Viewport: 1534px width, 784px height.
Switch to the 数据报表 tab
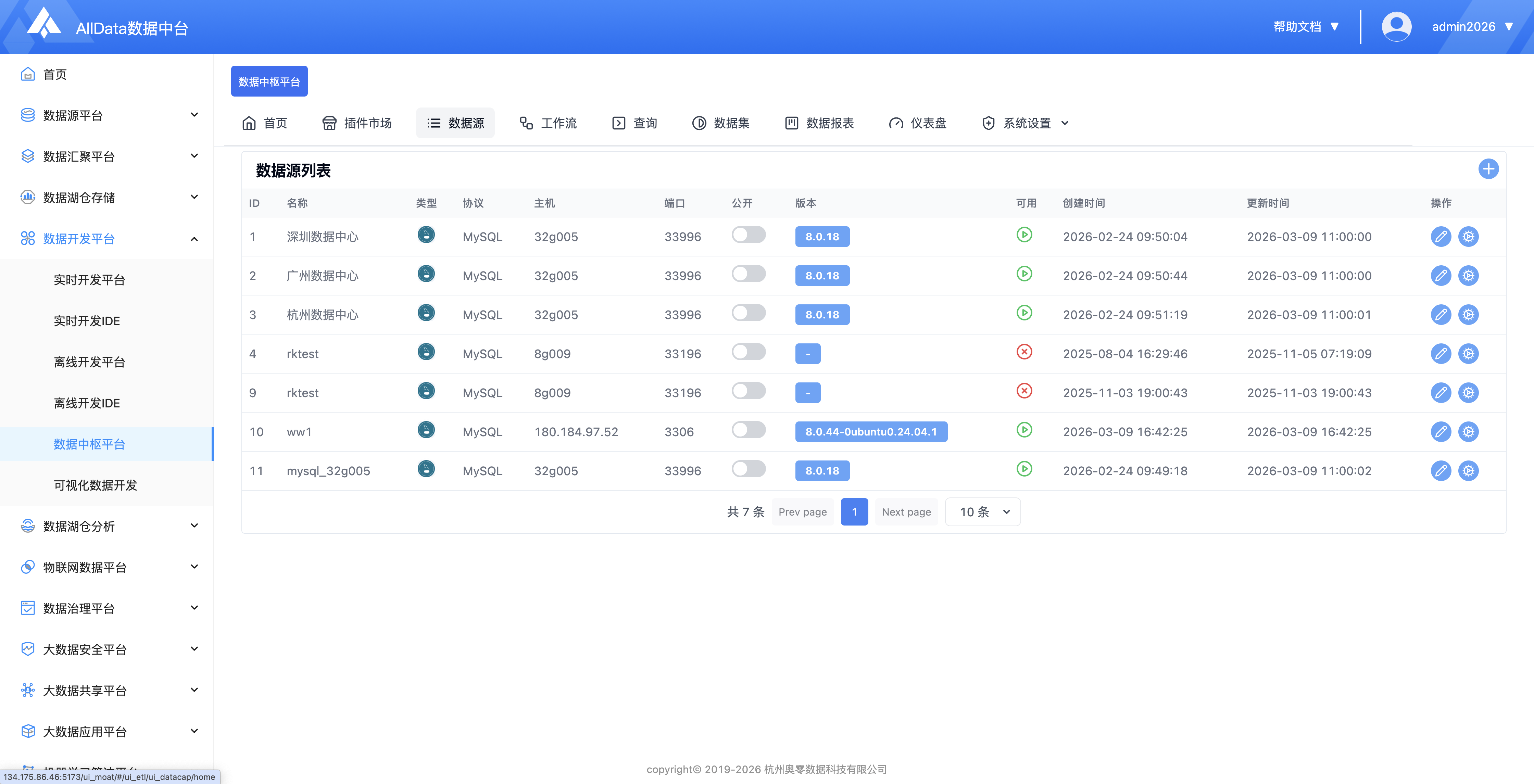pyautogui.click(x=819, y=123)
